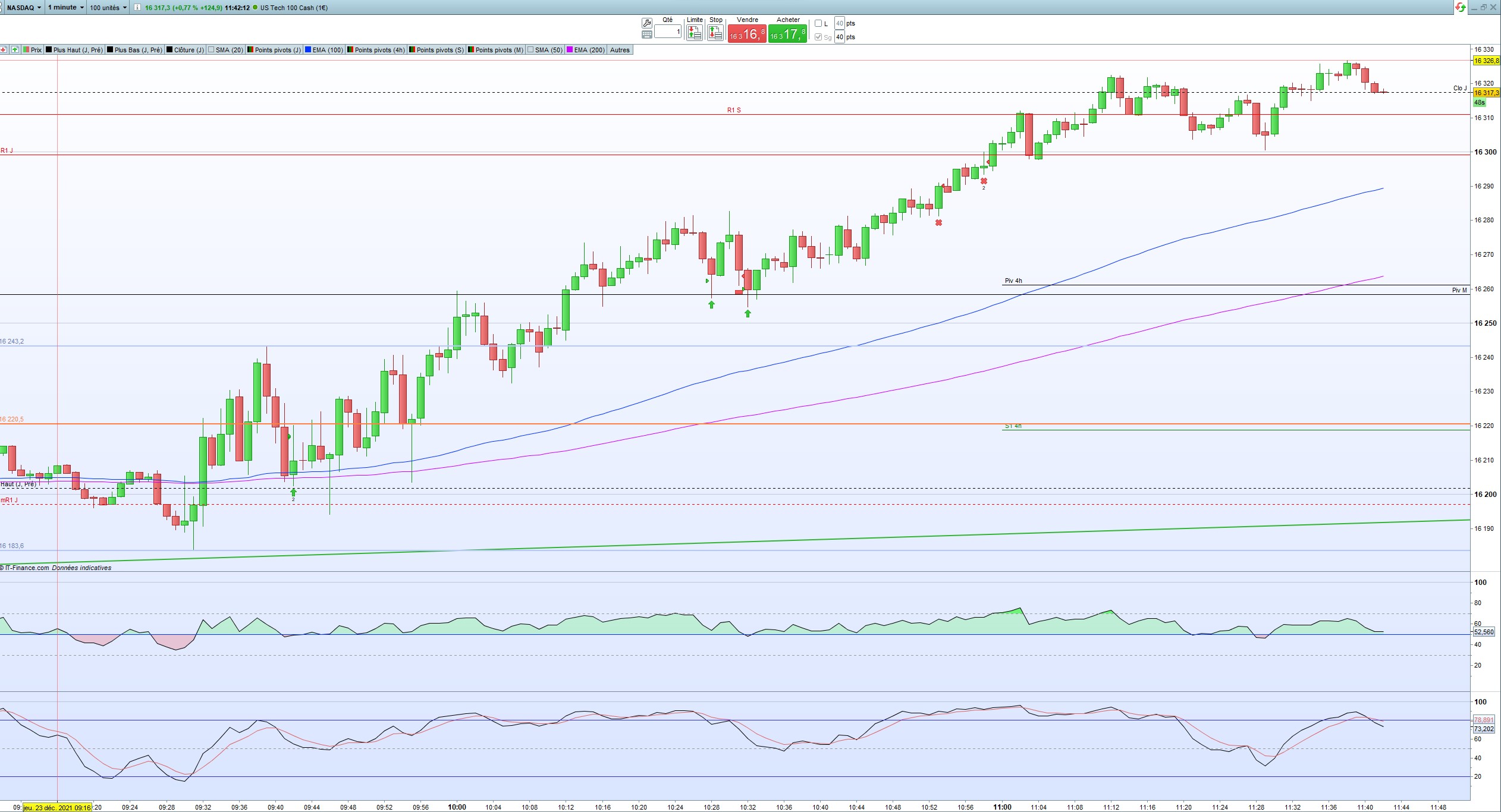1501x812 pixels.
Task: Toggle the SMA (50) indicator checkbox
Action: pyautogui.click(x=530, y=50)
